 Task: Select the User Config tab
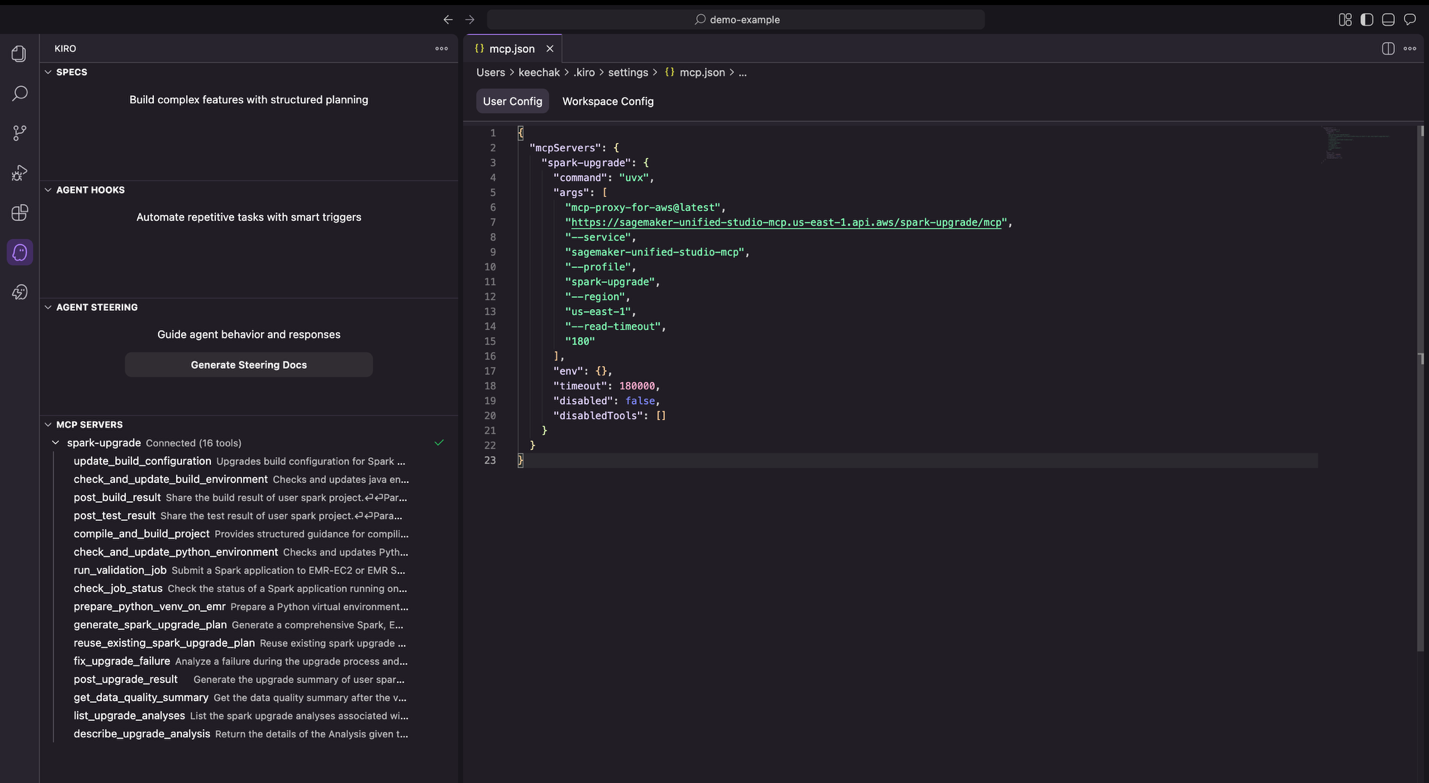(x=512, y=101)
